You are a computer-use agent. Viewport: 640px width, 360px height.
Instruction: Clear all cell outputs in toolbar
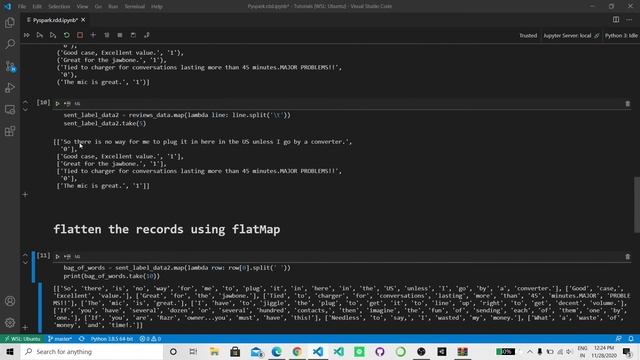click(x=107, y=36)
